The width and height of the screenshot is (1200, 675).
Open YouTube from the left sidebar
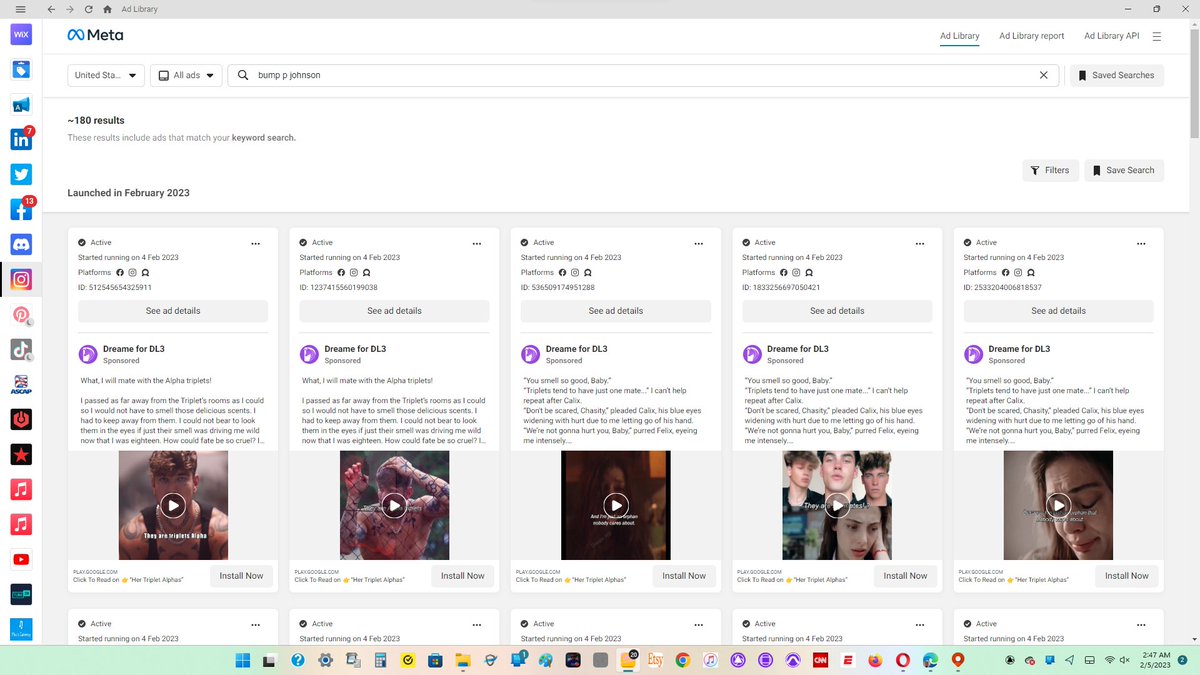coord(21,559)
